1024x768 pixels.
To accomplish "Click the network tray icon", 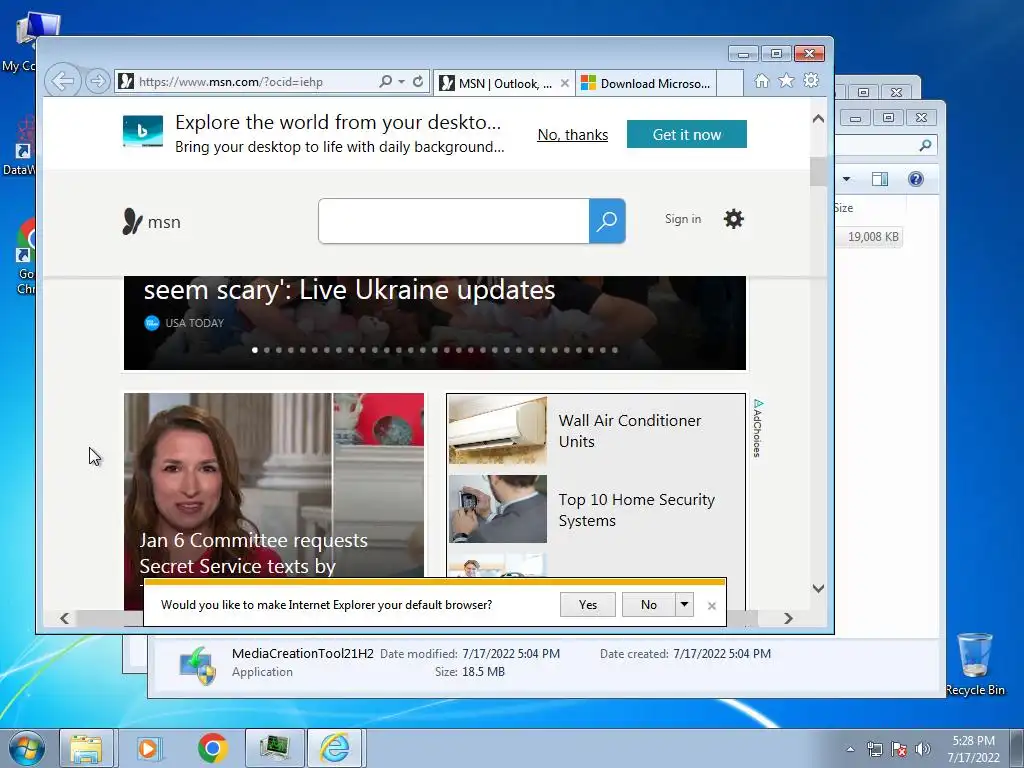I will click(874, 749).
